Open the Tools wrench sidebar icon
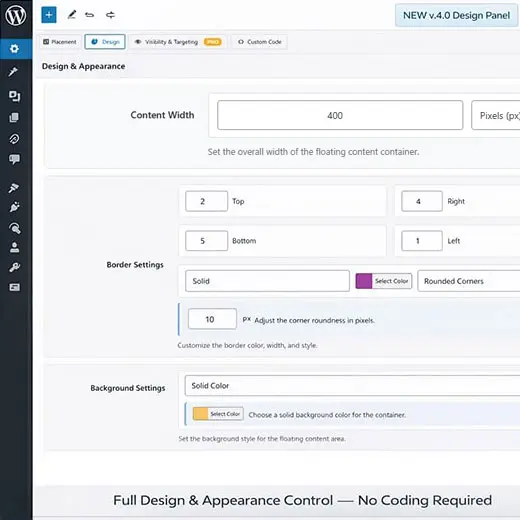This screenshot has height=520, width=520. pos(14,267)
